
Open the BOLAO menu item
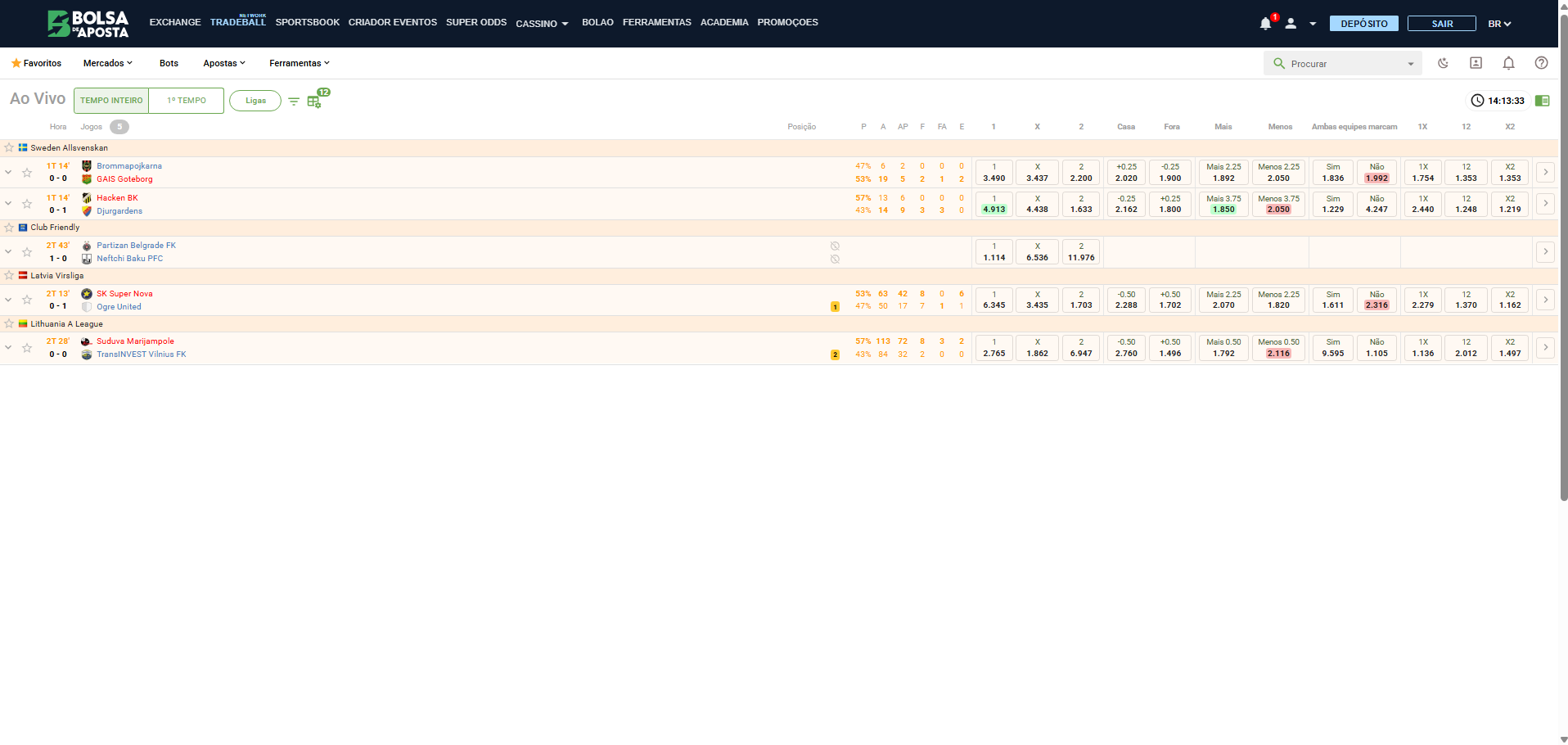(597, 22)
